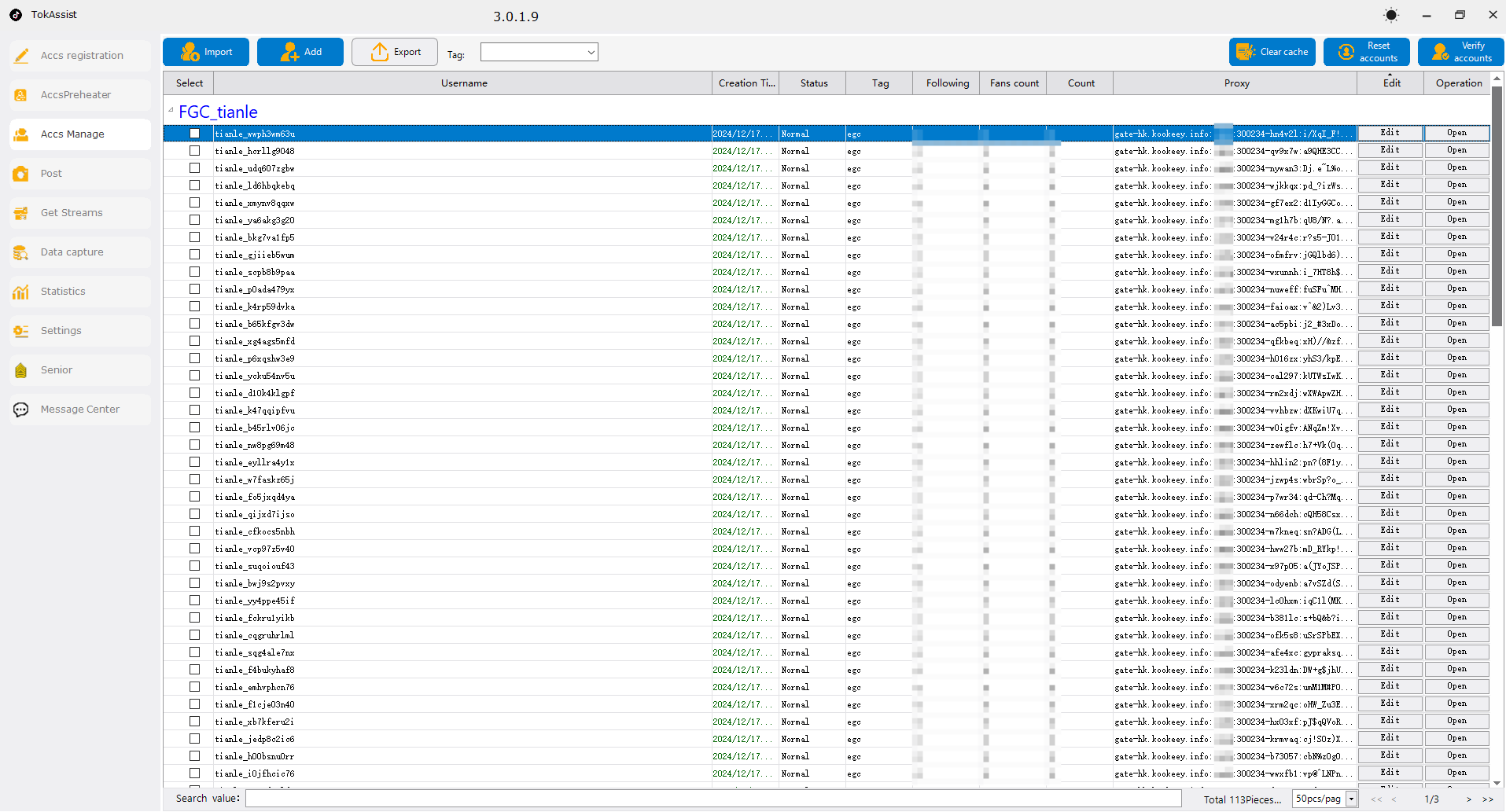
Task: Collapse the FGC_tianle group
Action: click(171, 110)
